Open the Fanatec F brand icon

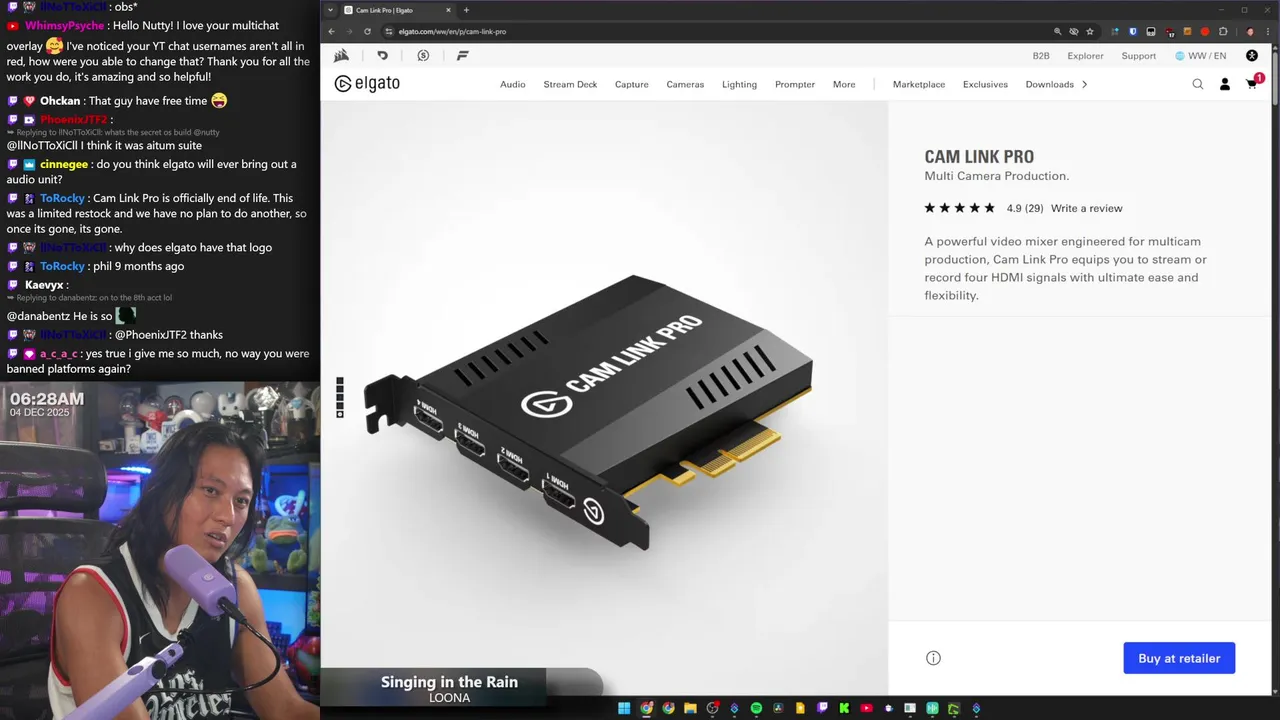(462, 56)
